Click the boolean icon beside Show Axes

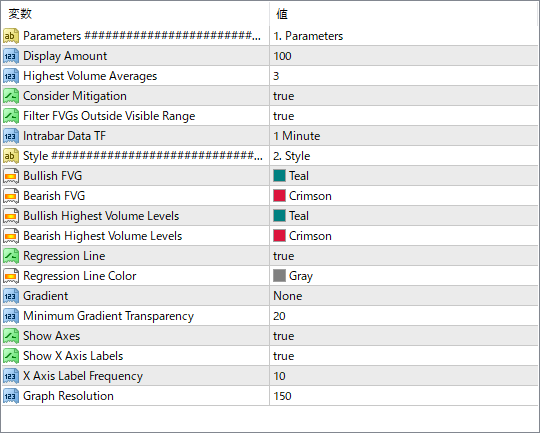[11, 336]
